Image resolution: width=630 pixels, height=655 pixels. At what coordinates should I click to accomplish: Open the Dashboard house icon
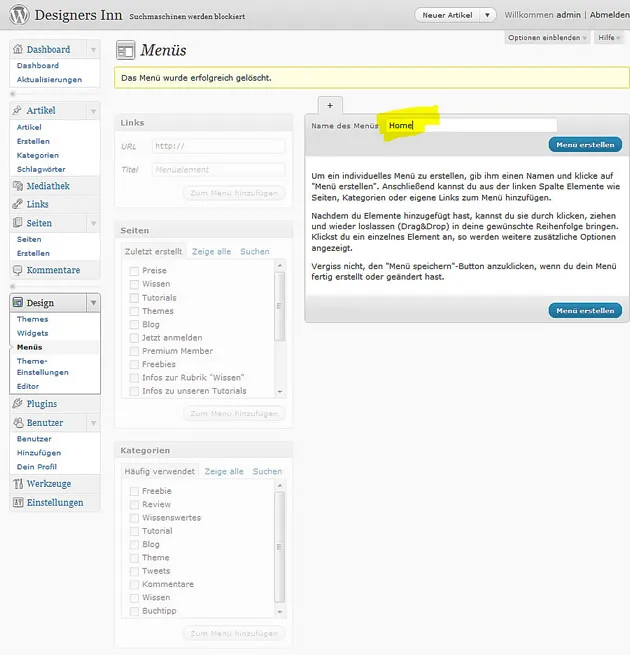(x=18, y=49)
